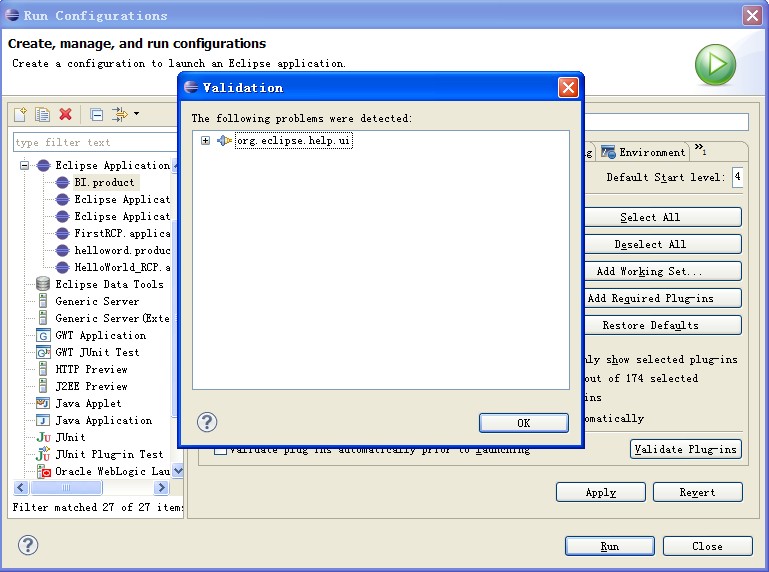Select the helloword.product configuration
Image resolution: width=769 pixels, height=572 pixels.
pos(122,250)
